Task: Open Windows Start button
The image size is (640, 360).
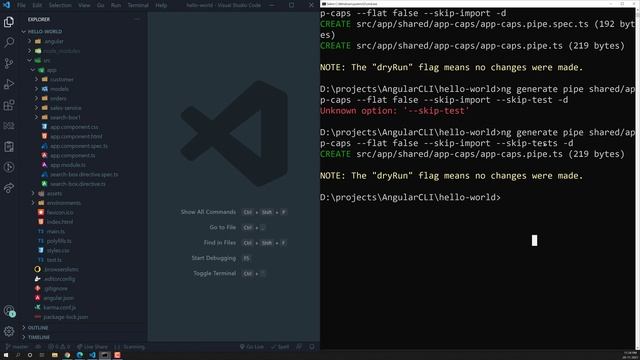Action: [6, 355]
